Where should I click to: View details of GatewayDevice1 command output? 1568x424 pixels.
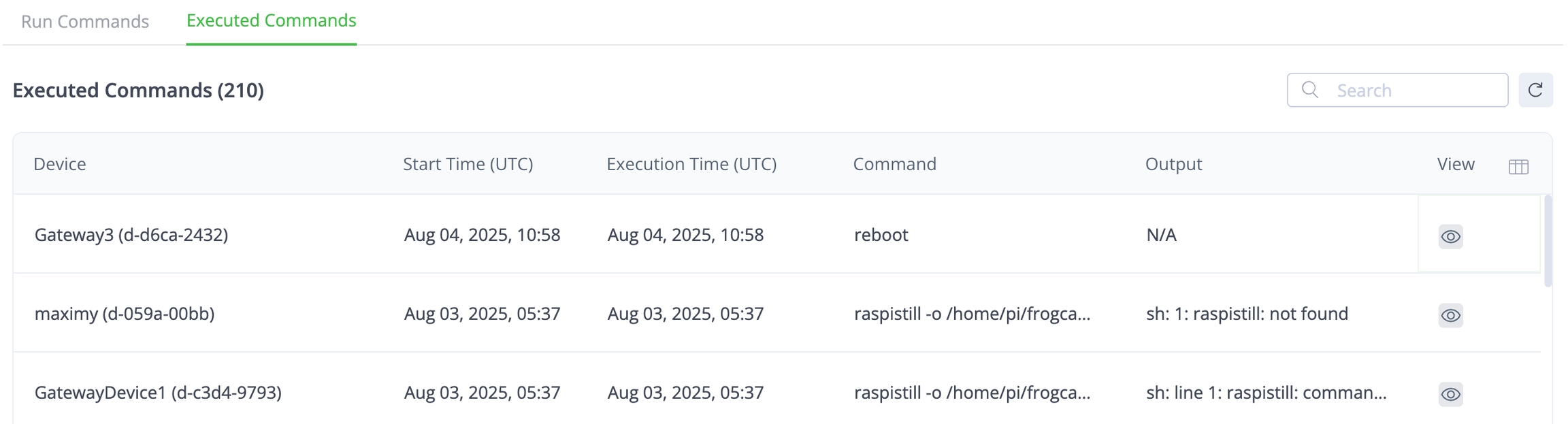[1450, 394]
